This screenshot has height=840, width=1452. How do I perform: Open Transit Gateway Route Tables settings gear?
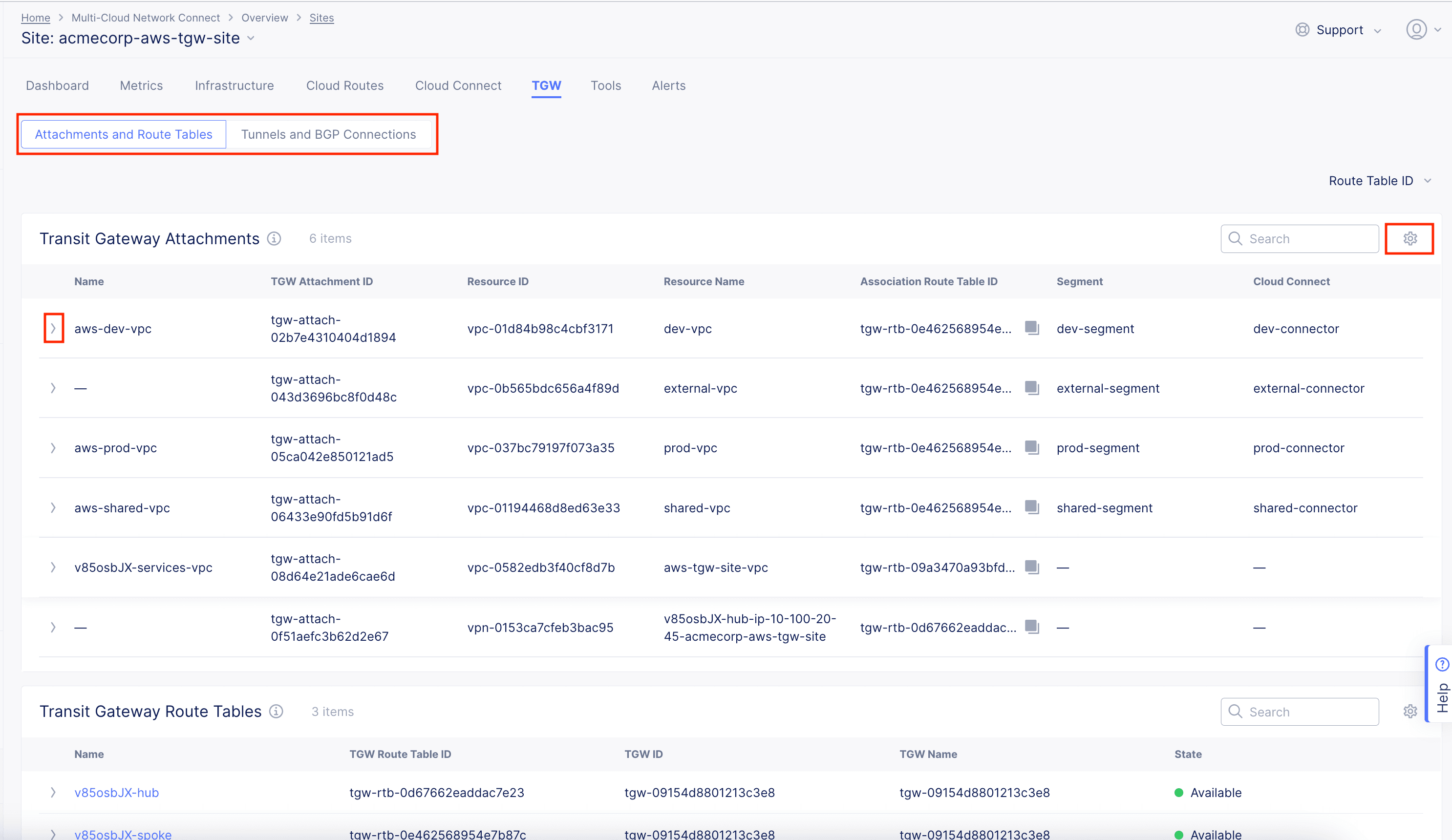click(1409, 712)
